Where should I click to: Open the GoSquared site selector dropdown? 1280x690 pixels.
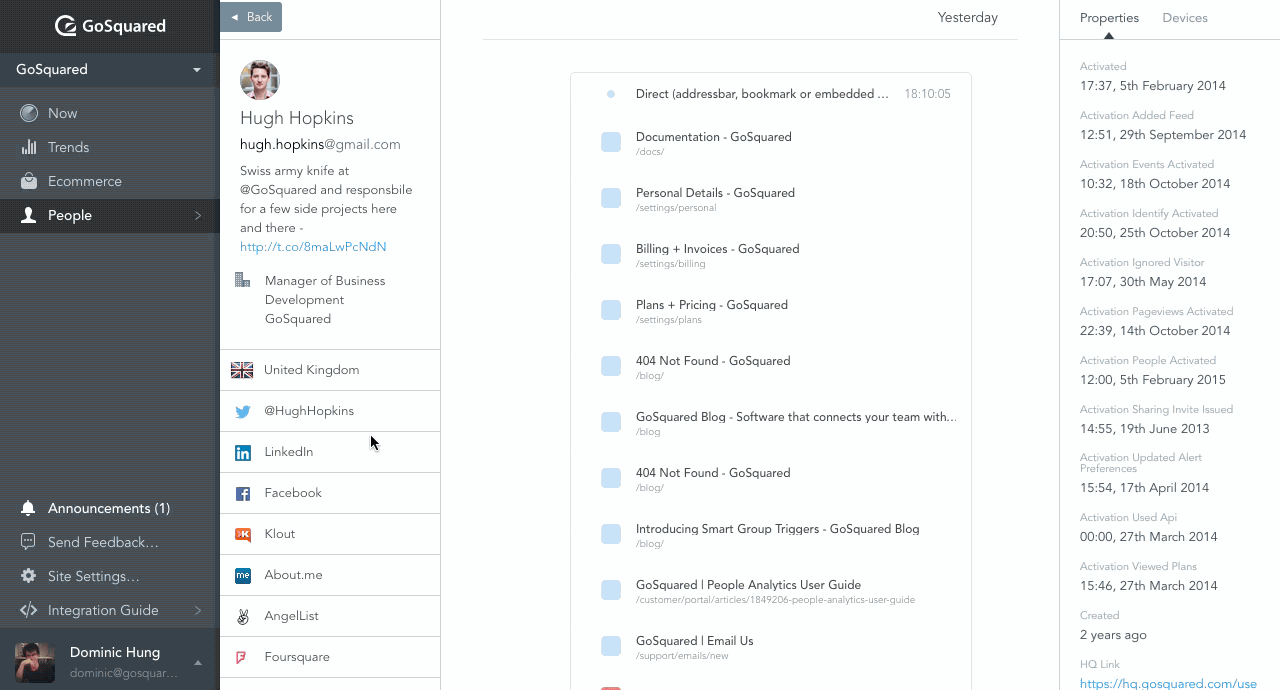pyautogui.click(x=110, y=69)
